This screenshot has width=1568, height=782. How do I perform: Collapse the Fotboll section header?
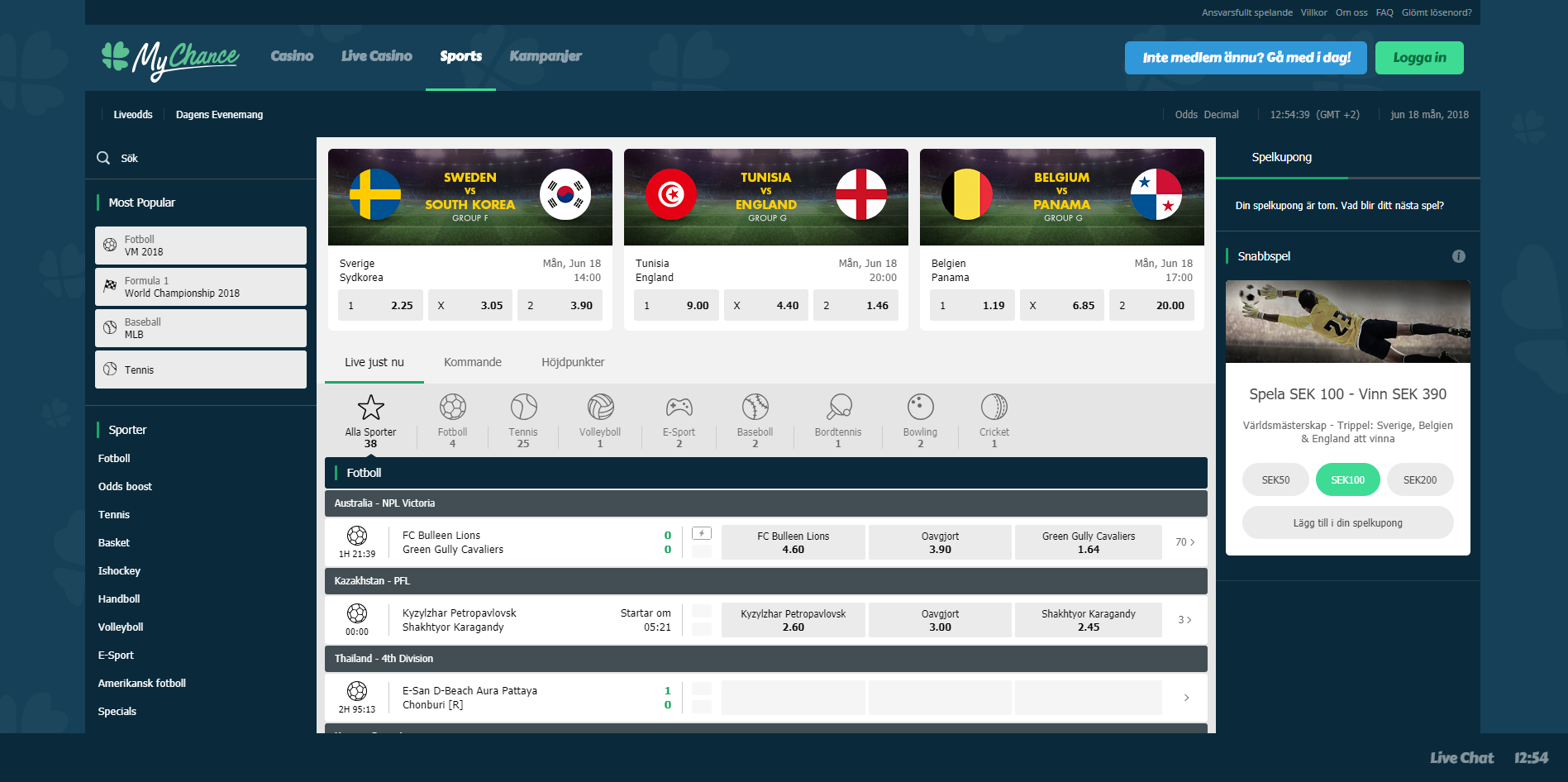coord(765,473)
